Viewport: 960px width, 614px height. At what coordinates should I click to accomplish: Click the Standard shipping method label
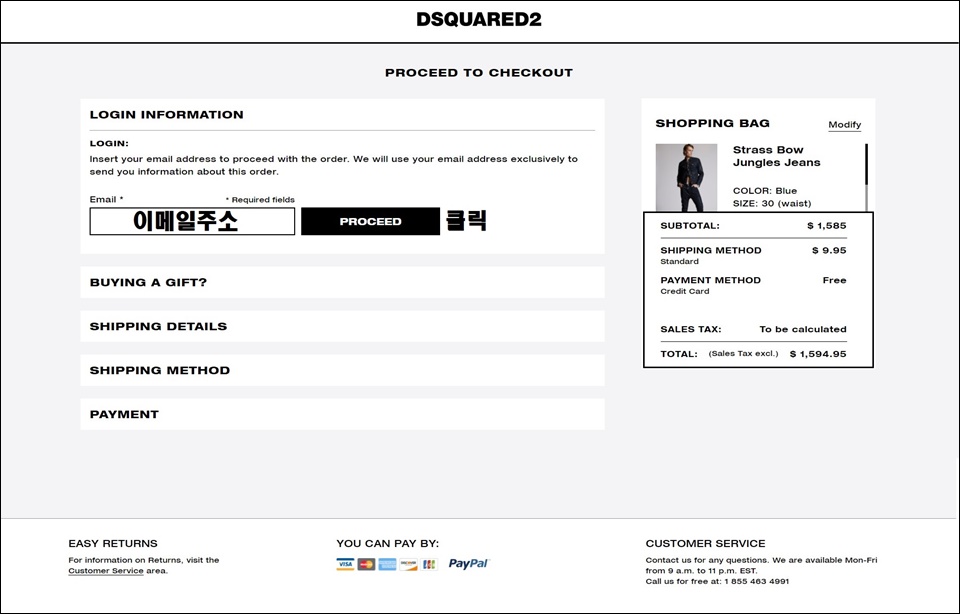679,261
